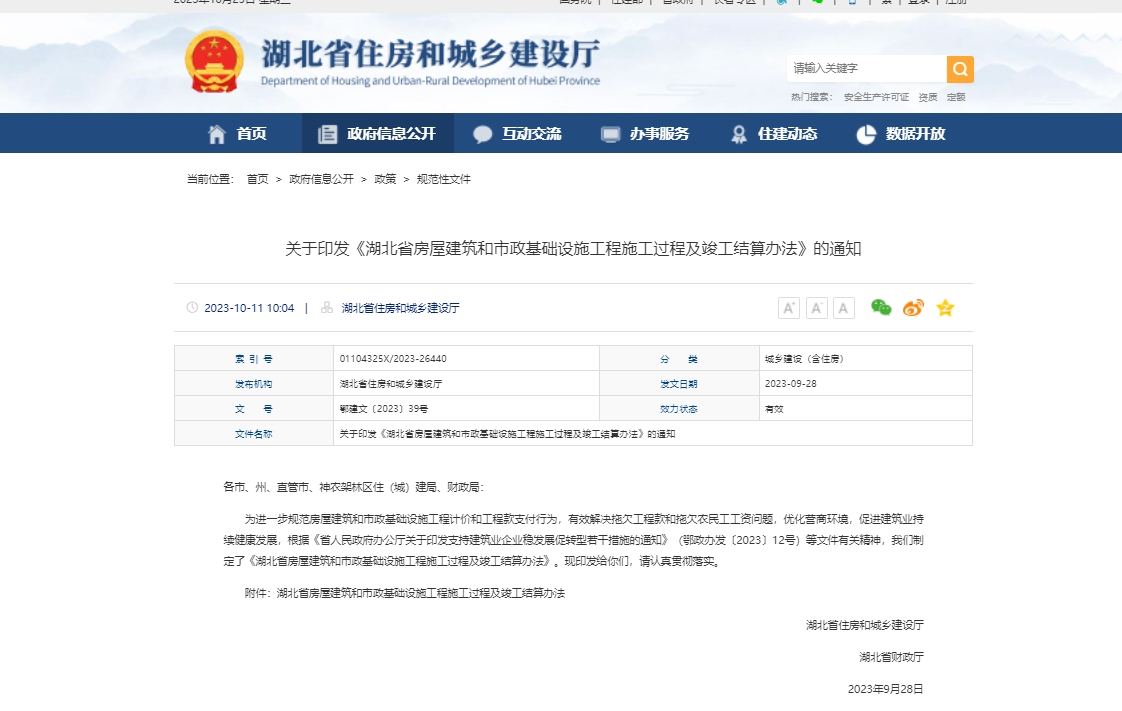Screen dimensions: 1122x711
Task: Click the source 湖北省住房和城乡建设厅 beside the date
Action: click(x=400, y=308)
